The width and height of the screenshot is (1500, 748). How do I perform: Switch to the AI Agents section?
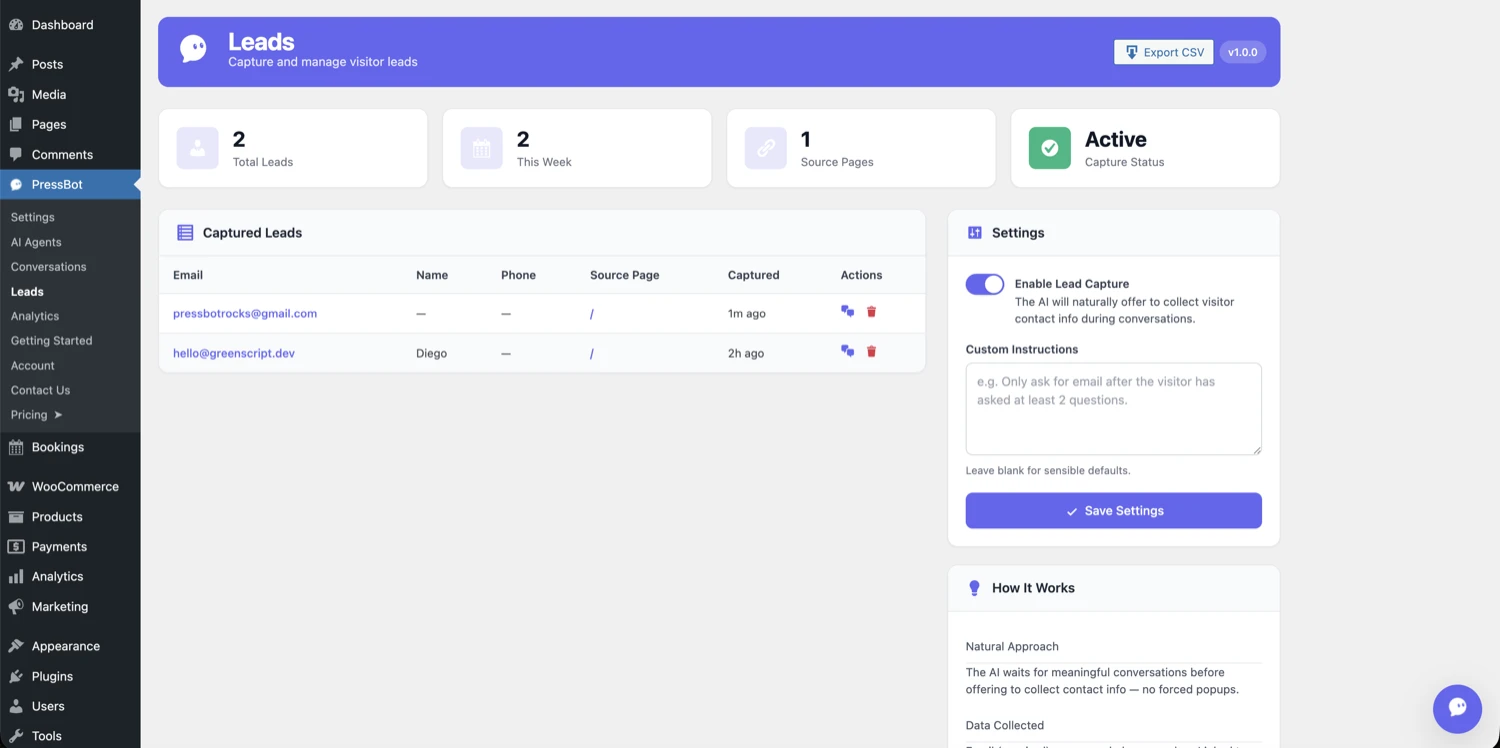pyautogui.click(x=37, y=241)
